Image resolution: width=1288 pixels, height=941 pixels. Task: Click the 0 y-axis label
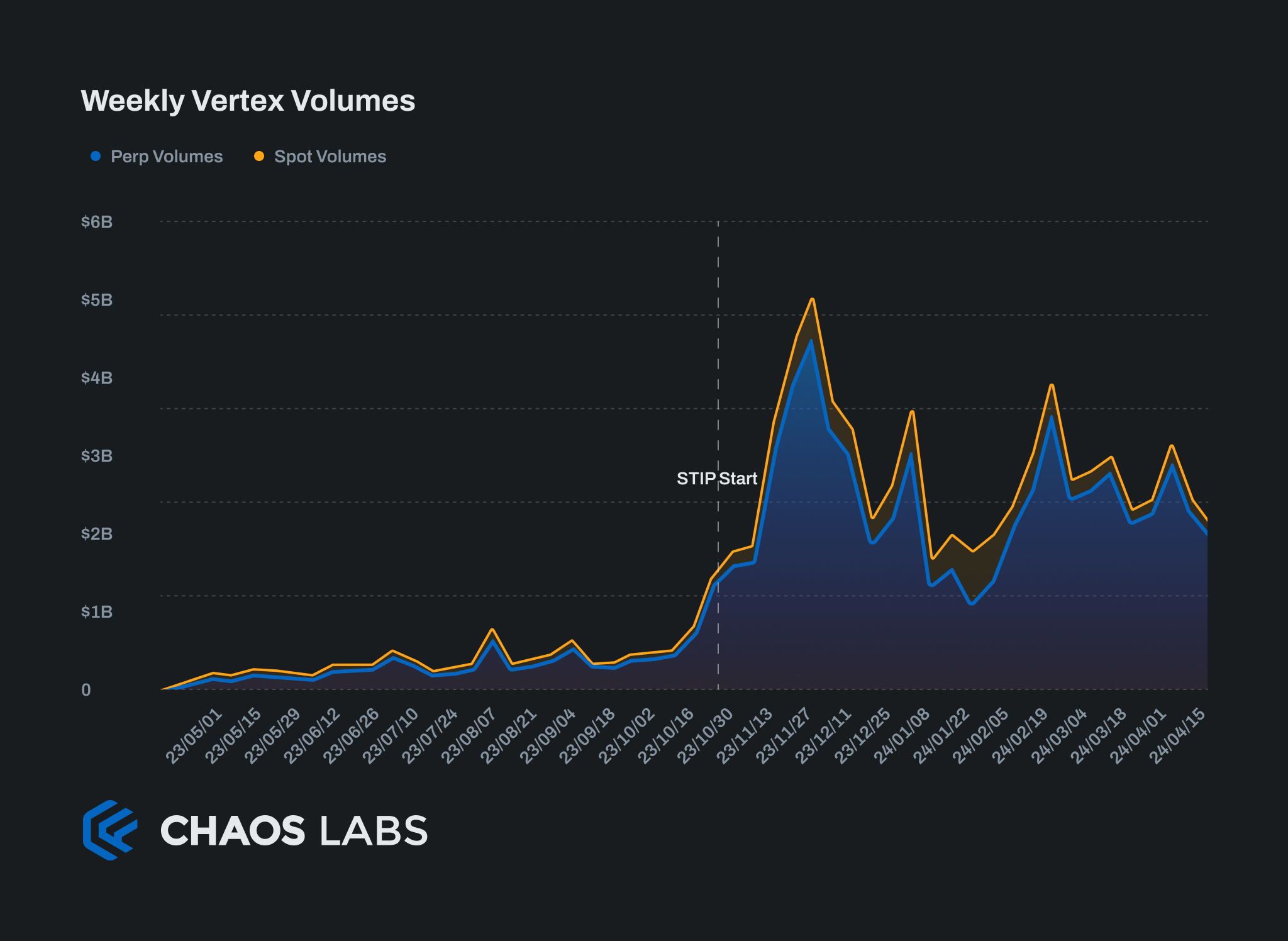(86, 690)
